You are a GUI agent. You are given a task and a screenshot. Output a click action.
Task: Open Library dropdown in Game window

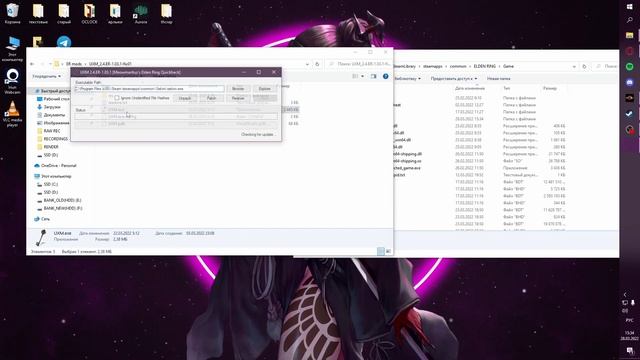(x=407, y=78)
